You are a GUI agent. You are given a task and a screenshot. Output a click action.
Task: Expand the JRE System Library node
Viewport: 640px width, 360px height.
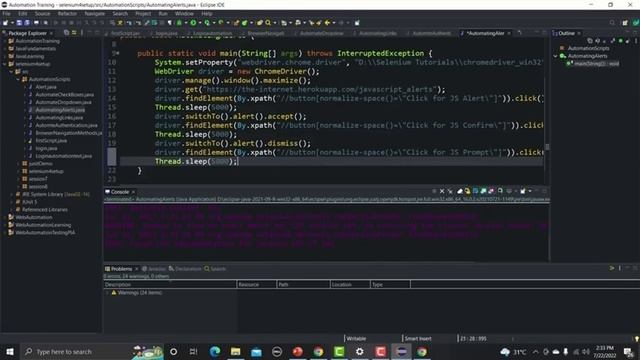tap(11, 195)
